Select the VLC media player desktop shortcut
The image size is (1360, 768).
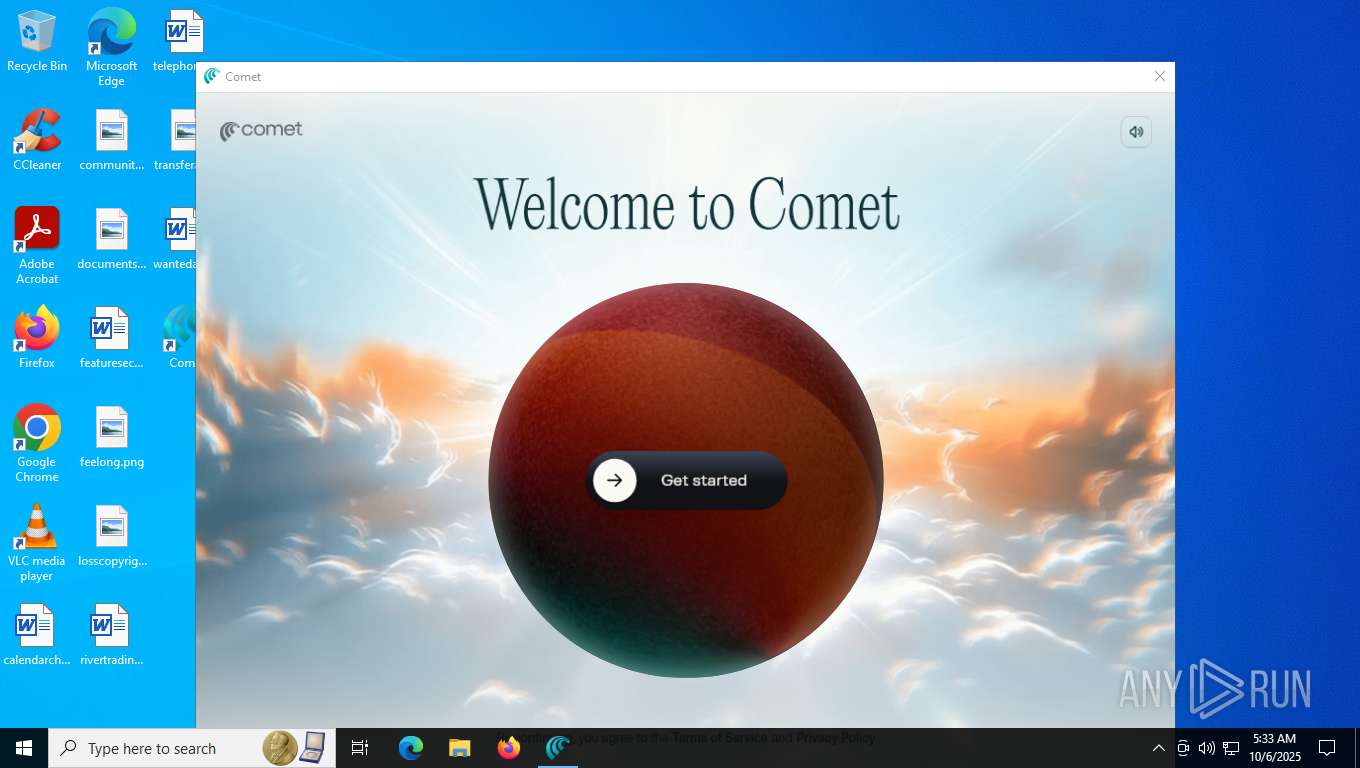(37, 543)
